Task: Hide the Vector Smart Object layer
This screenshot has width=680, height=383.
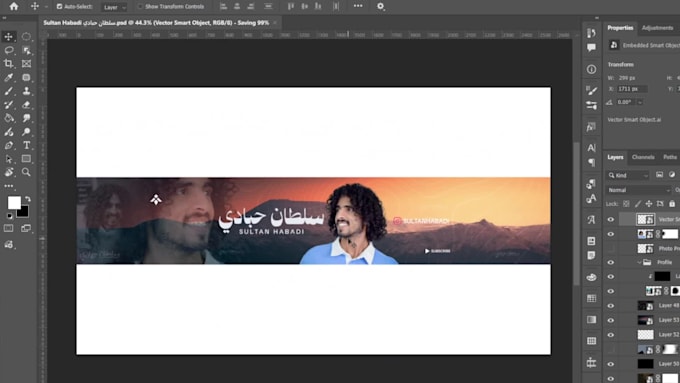Action: pyautogui.click(x=611, y=219)
